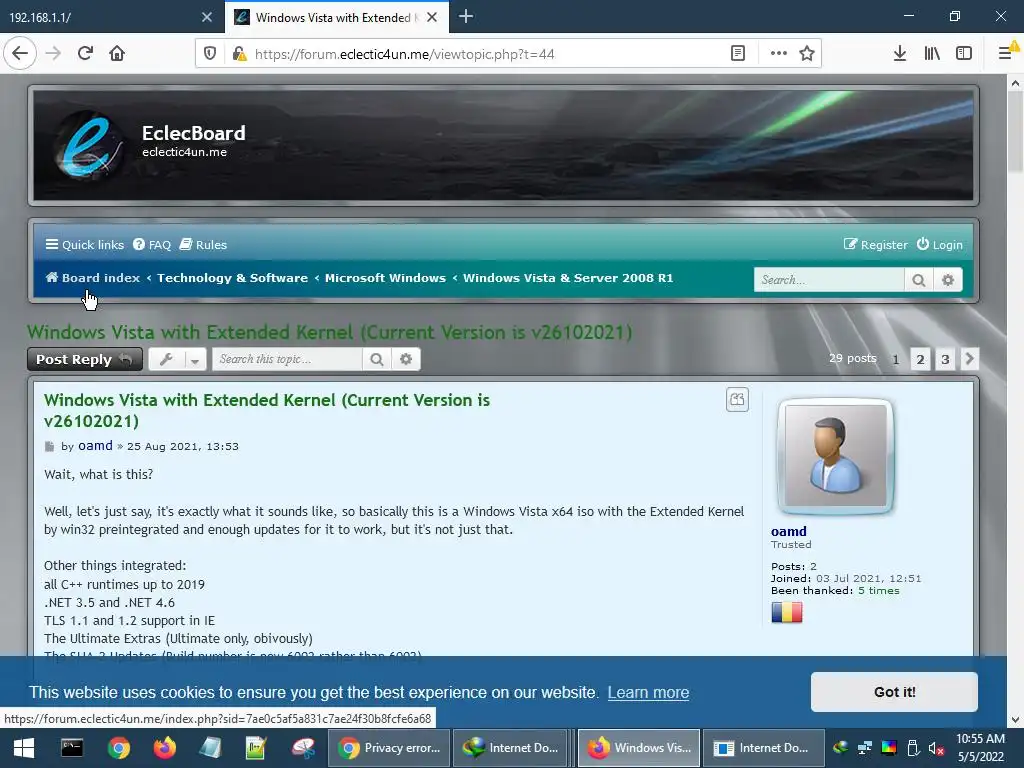
Task: Open oamd username under the avatar
Action: pos(788,532)
